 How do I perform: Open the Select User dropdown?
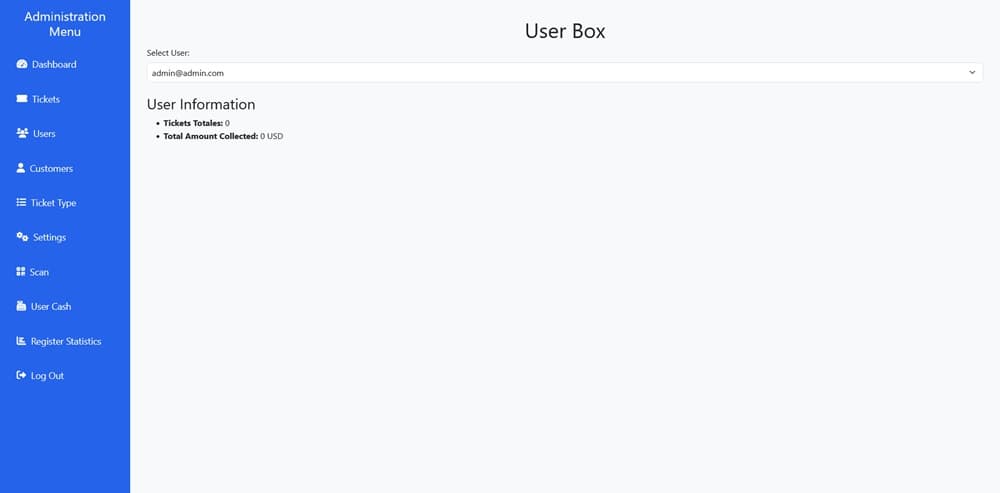coord(560,73)
